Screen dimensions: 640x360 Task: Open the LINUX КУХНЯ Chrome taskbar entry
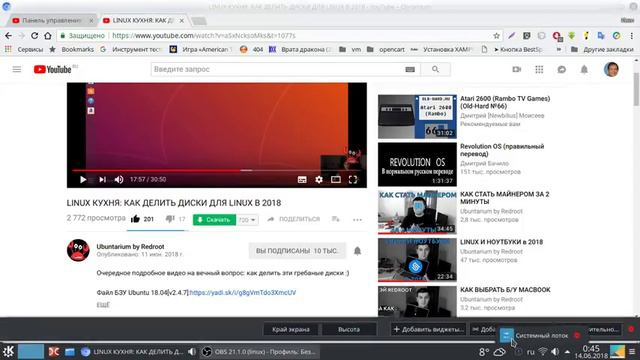click(x=132, y=351)
